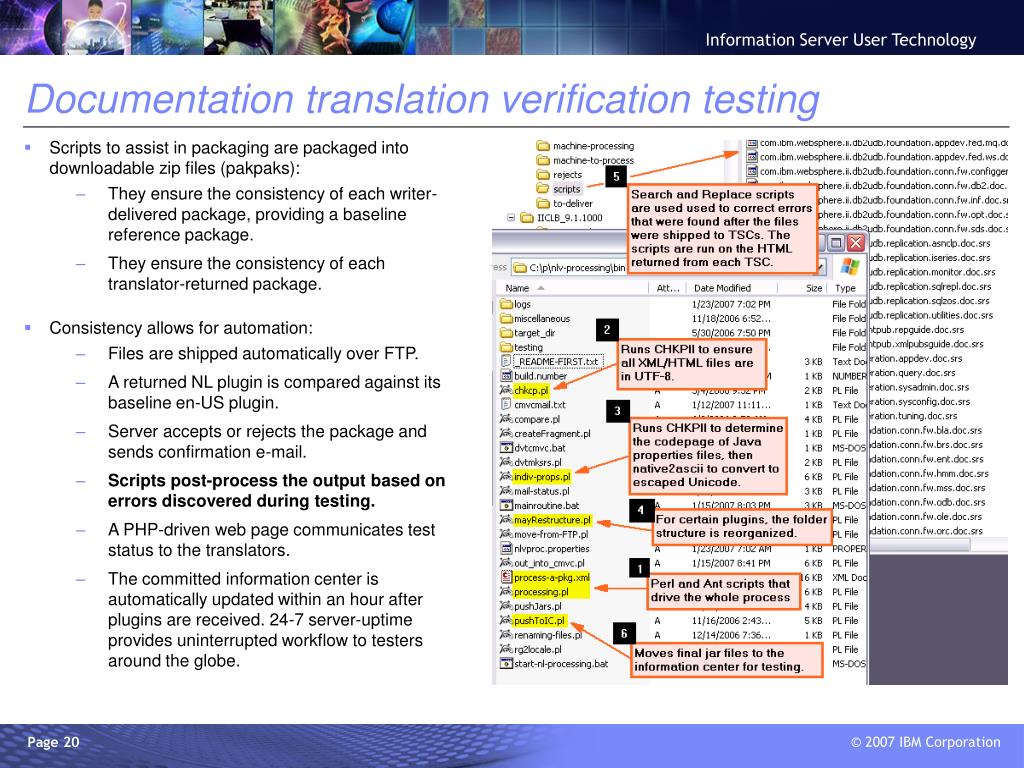The width and height of the screenshot is (1024, 768).
Task: Click the start-nl-processing.bat file icon
Action: coord(506,663)
